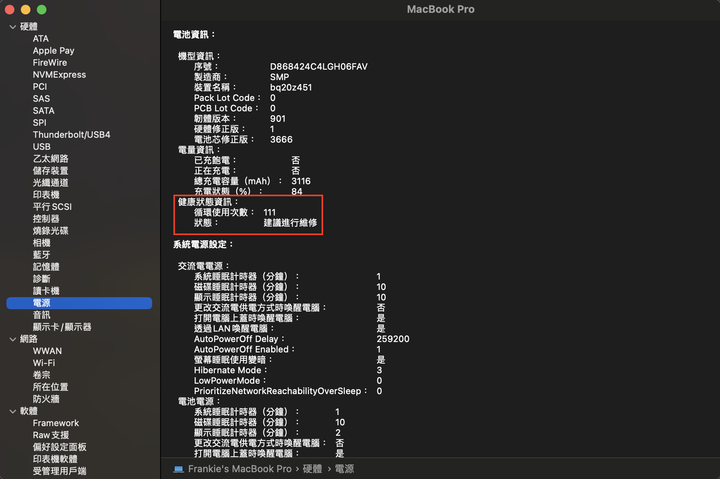Click the 系統電源設定 heading
This screenshot has width=720, height=479.
pos(203,244)
